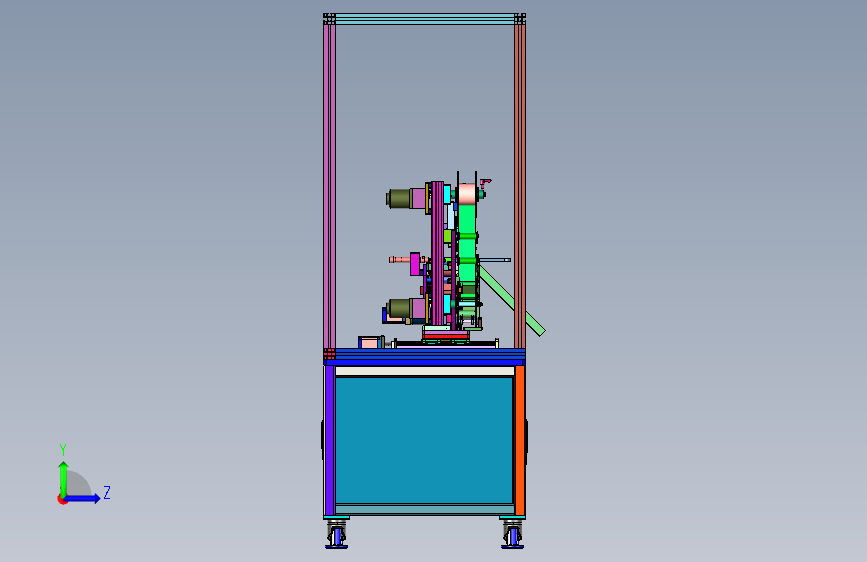The image size is (867, 562).
Task: Select the bright green vertical plate
Action: point(468,242)
